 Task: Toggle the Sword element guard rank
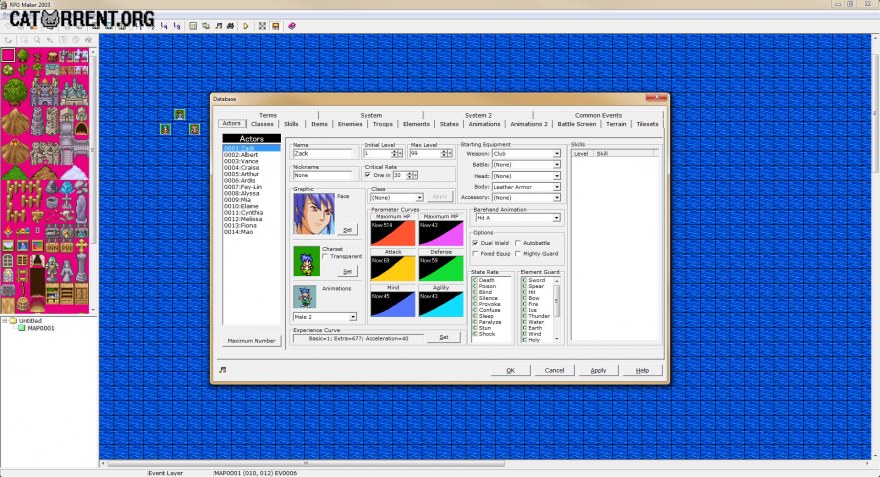(x=524, y=280)
